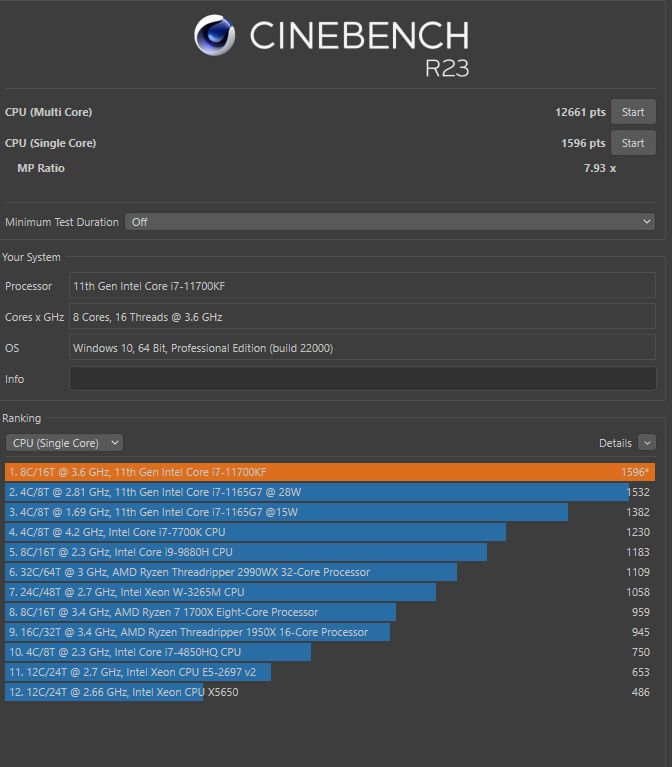Click the MP Ratio label

coord(41,168)
